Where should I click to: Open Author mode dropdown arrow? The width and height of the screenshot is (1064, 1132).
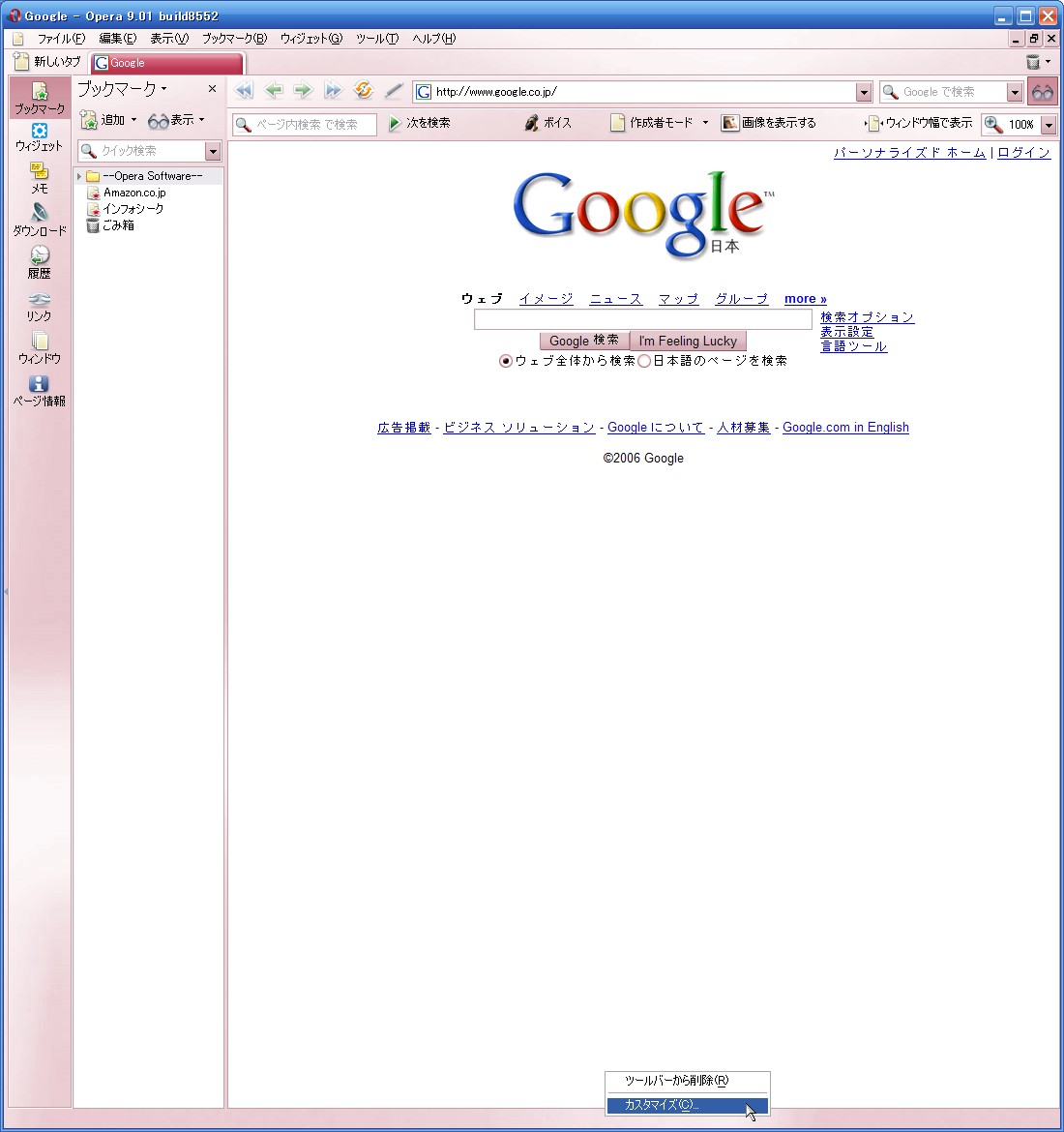pos(705,123)
